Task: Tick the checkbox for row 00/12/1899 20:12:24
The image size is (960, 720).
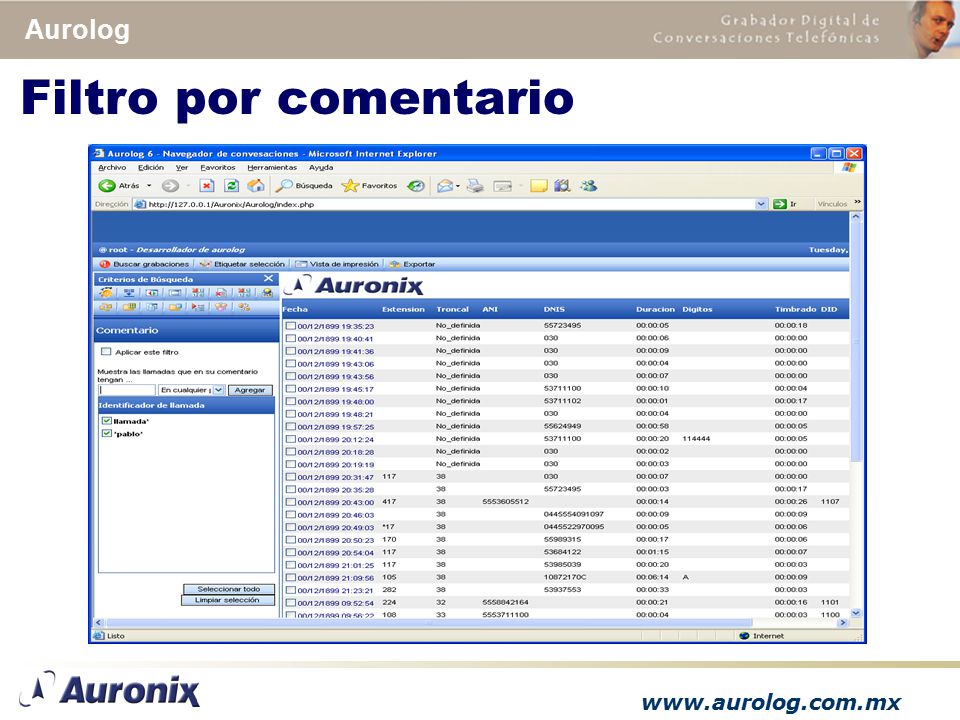Action: (x=291, y=439)
